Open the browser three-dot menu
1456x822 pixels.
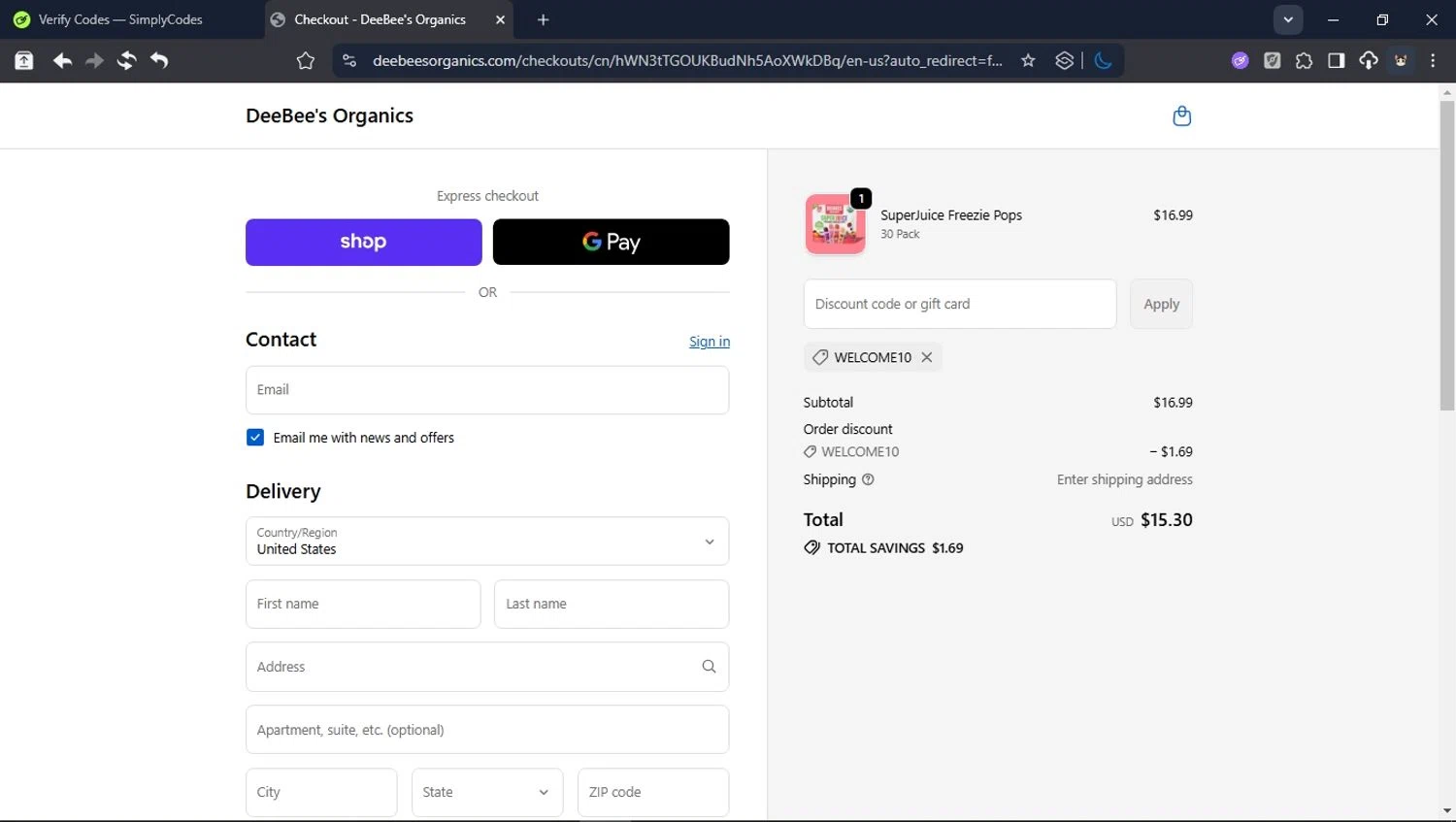1433,61
